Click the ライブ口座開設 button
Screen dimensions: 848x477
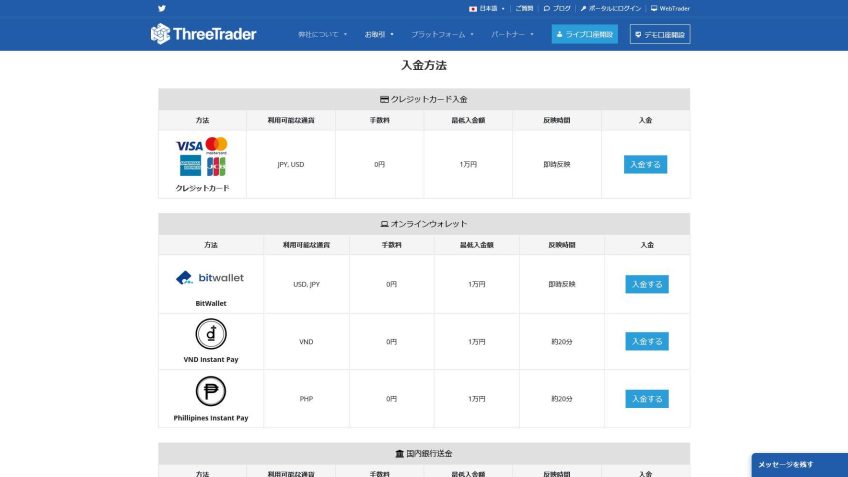coord(585,34)
